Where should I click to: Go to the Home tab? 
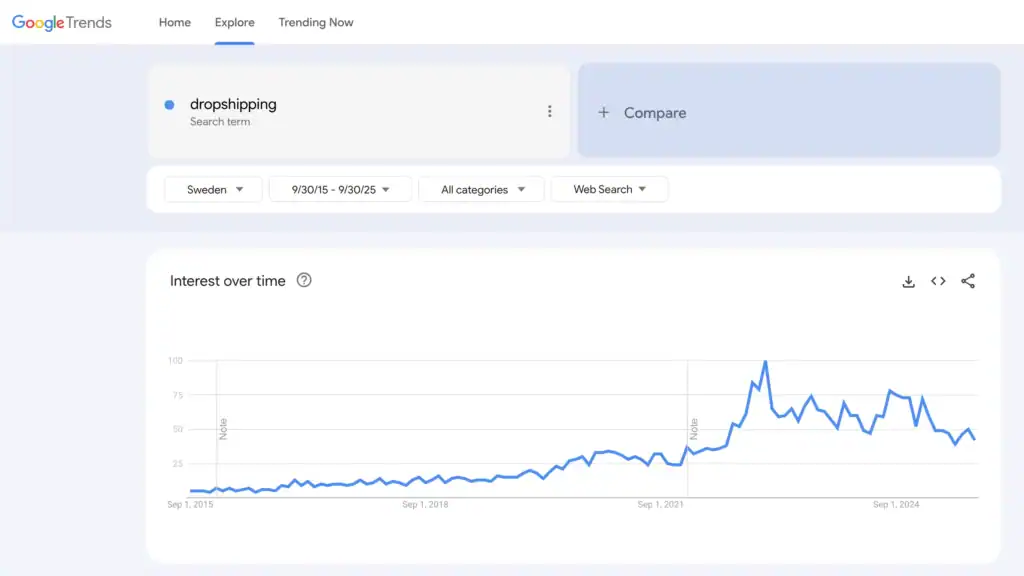pyautogui.click(x=174, y=22)
